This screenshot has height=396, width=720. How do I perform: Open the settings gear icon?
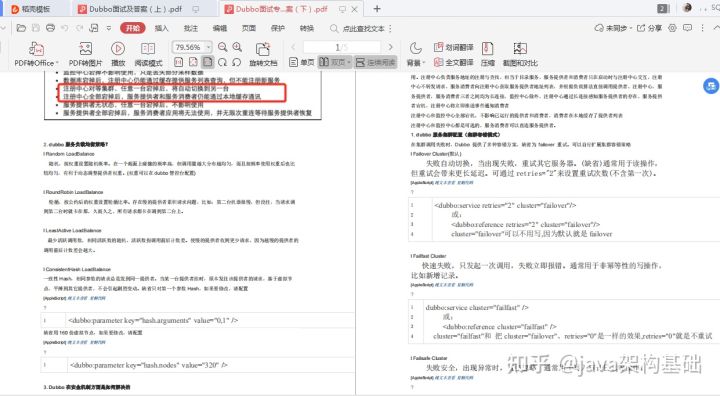(x=672, y=28)
